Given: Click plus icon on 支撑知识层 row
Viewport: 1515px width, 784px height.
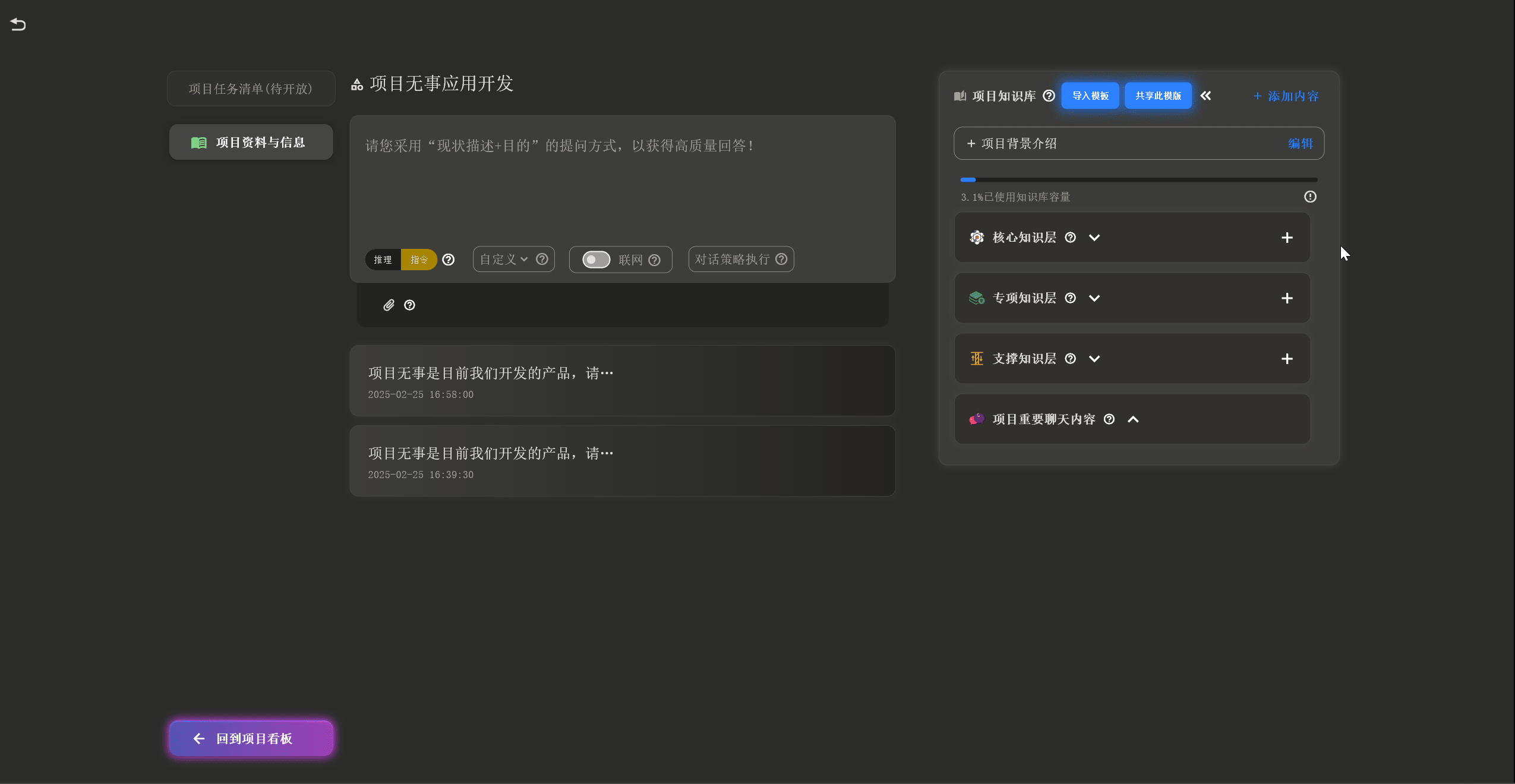Looking at the screenshot, I should pos(1287,359).
